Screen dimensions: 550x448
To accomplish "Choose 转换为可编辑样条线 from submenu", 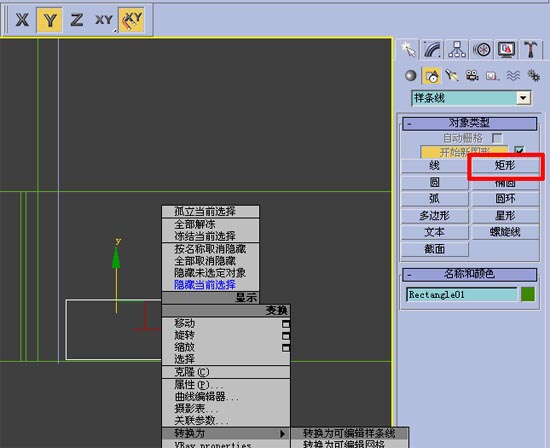I will (349, 433).
